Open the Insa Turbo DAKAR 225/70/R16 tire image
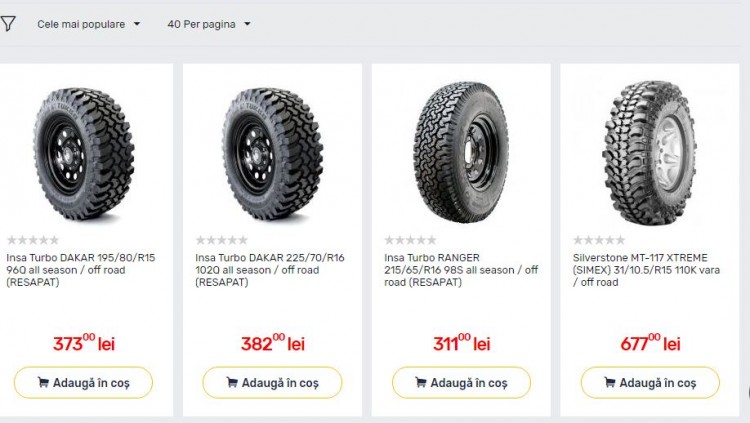Screen dimensions: 750x423 [272, 153]
